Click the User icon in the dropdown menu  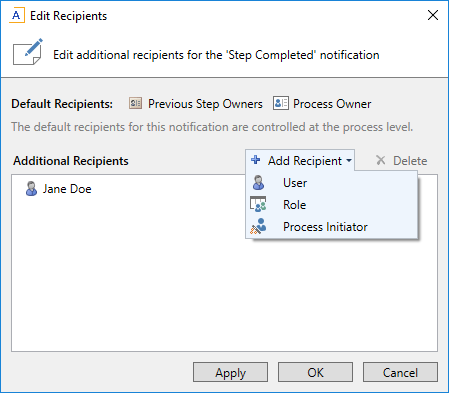pos(258,182)
